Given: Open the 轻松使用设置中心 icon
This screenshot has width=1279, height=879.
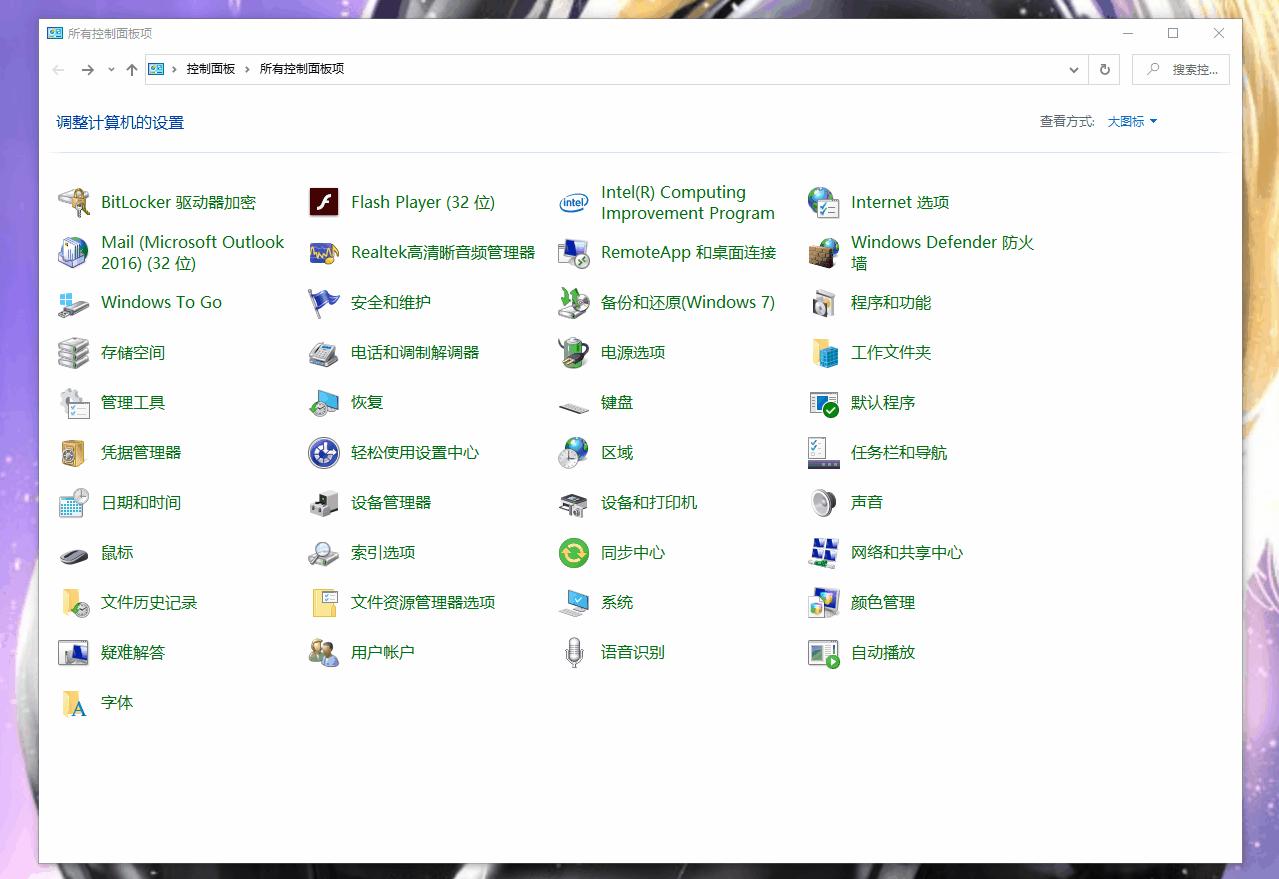Looking at the screenshot, I should click(x=324, y=453).
